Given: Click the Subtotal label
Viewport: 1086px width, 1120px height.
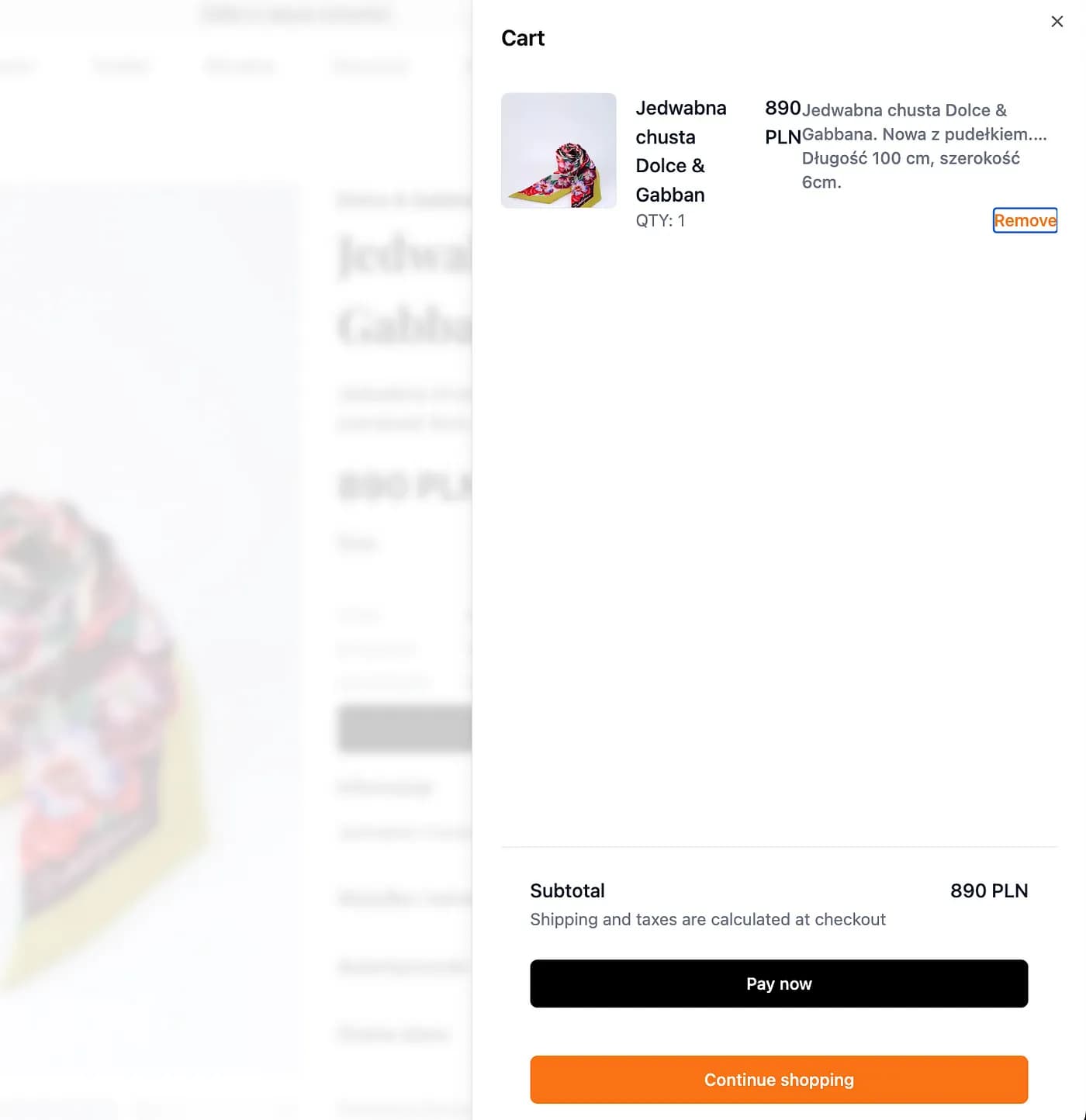Looking at the screenshot, I should point(567,890).
